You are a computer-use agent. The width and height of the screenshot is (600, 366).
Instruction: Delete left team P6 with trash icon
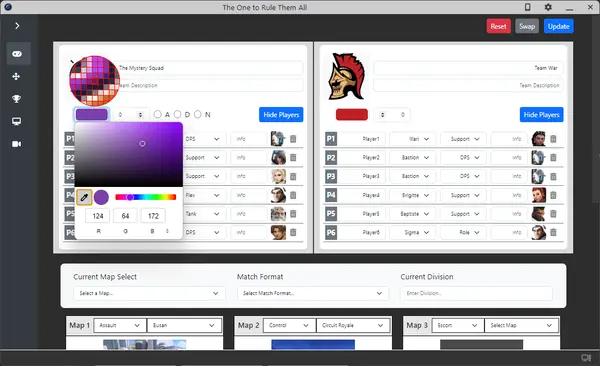coord(293,232)
